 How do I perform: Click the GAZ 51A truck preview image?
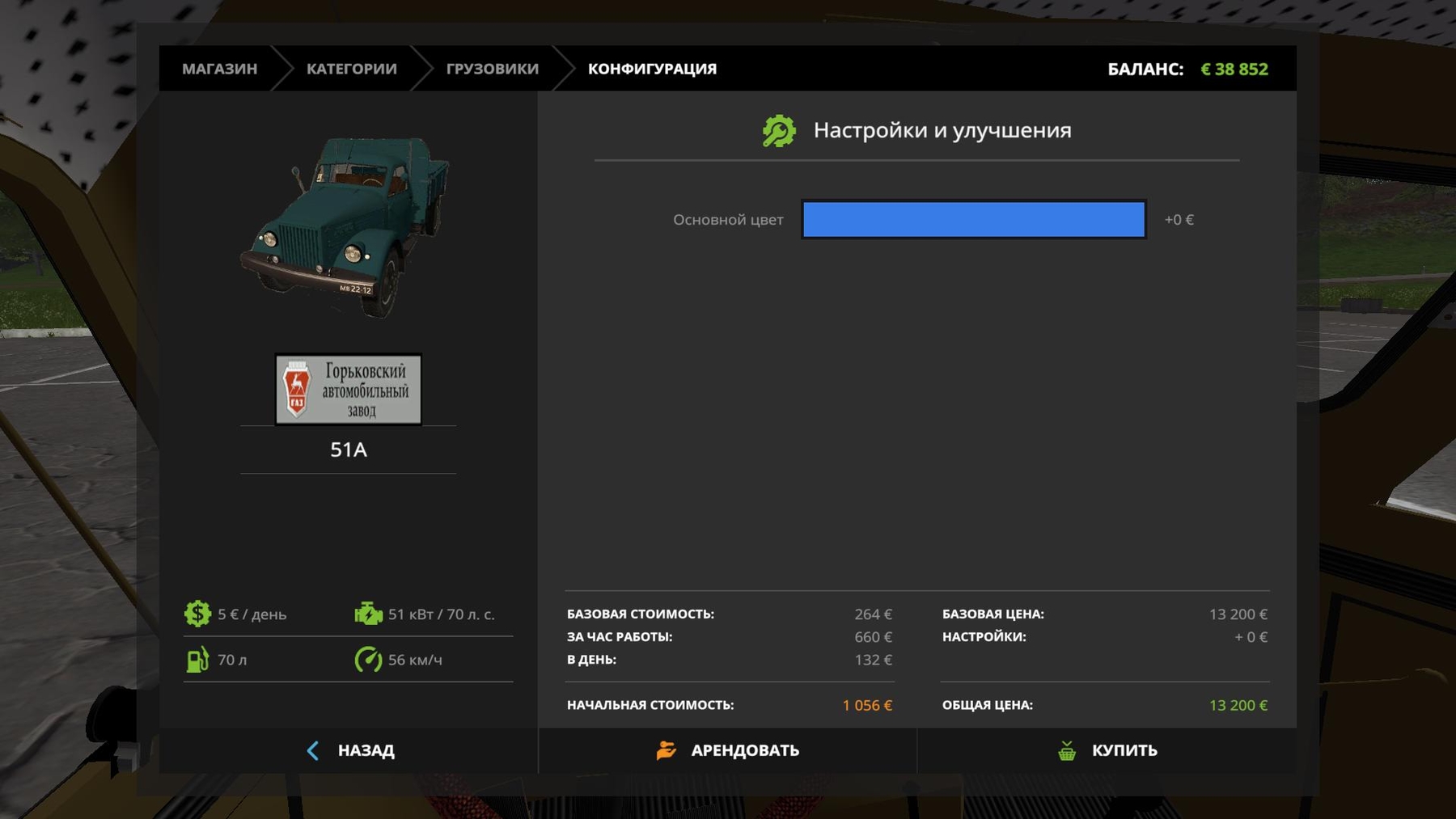pos(348,226)
